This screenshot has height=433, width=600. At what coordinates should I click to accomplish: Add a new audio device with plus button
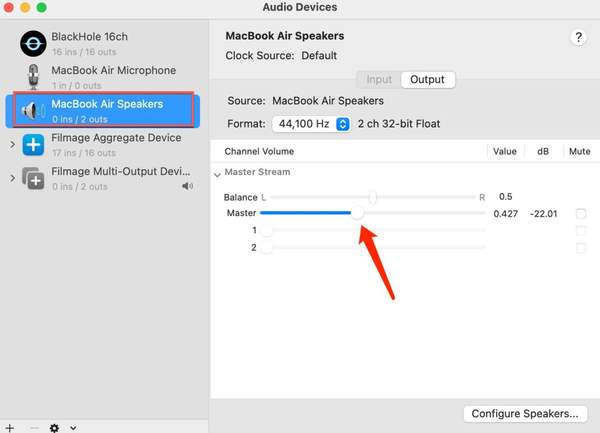12,427
